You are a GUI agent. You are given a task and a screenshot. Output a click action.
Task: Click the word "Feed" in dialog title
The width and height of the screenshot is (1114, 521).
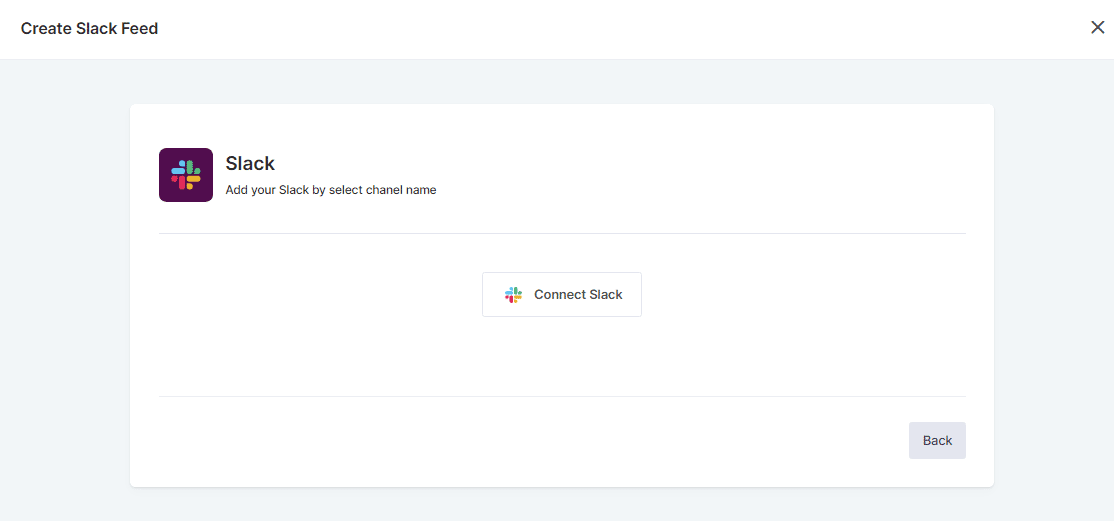(140, 28)
